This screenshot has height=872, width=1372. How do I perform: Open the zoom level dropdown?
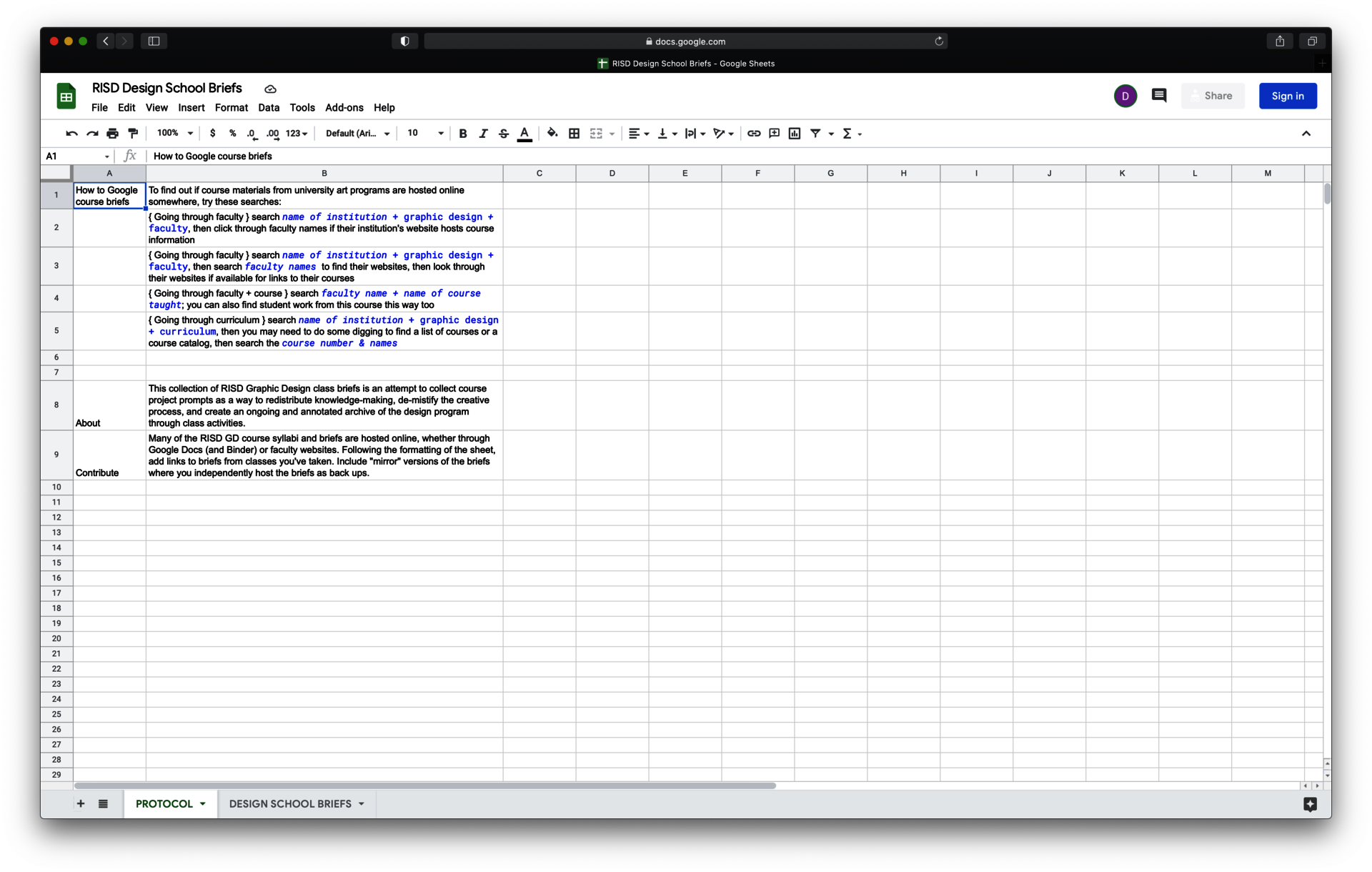point(175,134)
